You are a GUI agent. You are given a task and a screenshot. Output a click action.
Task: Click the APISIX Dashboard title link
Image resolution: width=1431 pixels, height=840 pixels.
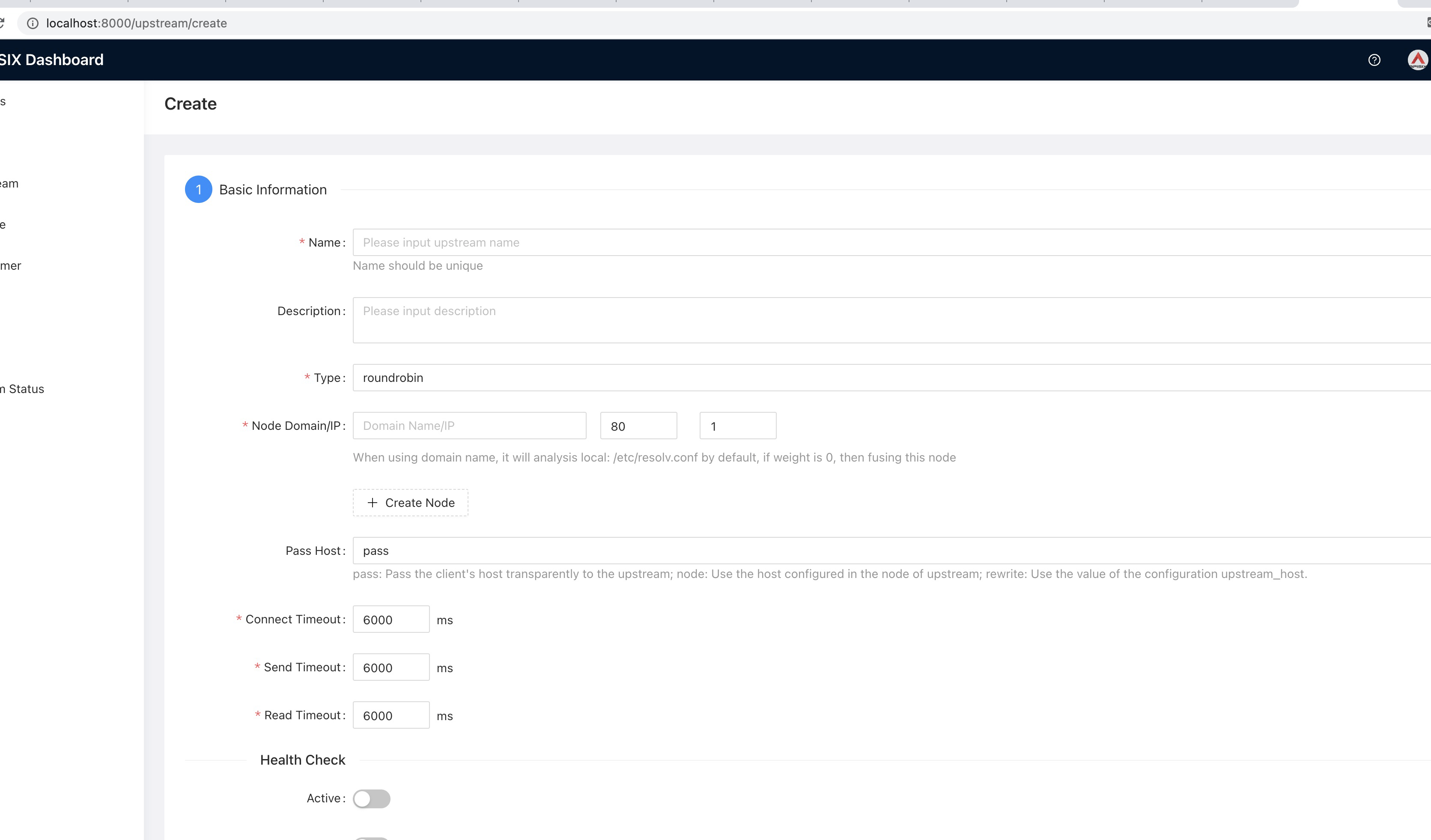coord(51,60)
